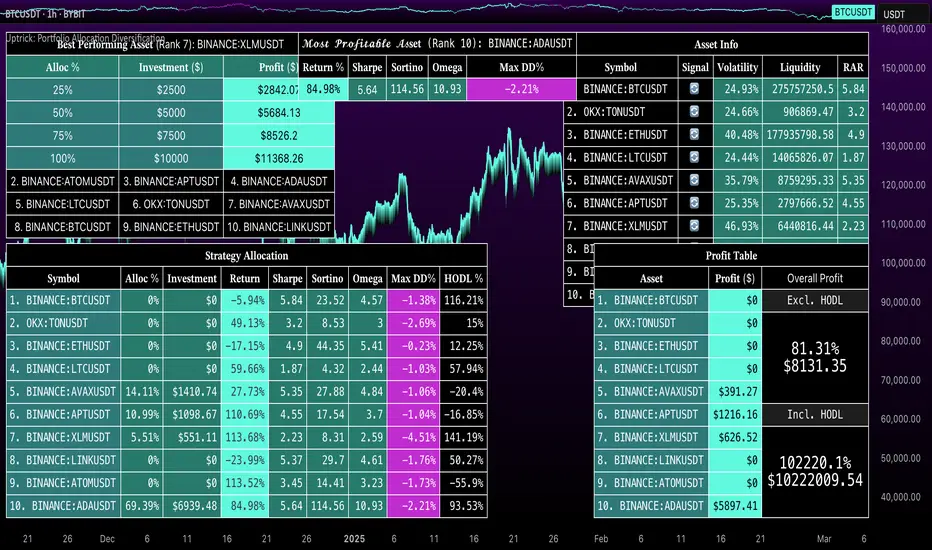This screenshot has height=550, width=932.
Task: Click the Most Profitable Asset header cell
Action: 437,43
